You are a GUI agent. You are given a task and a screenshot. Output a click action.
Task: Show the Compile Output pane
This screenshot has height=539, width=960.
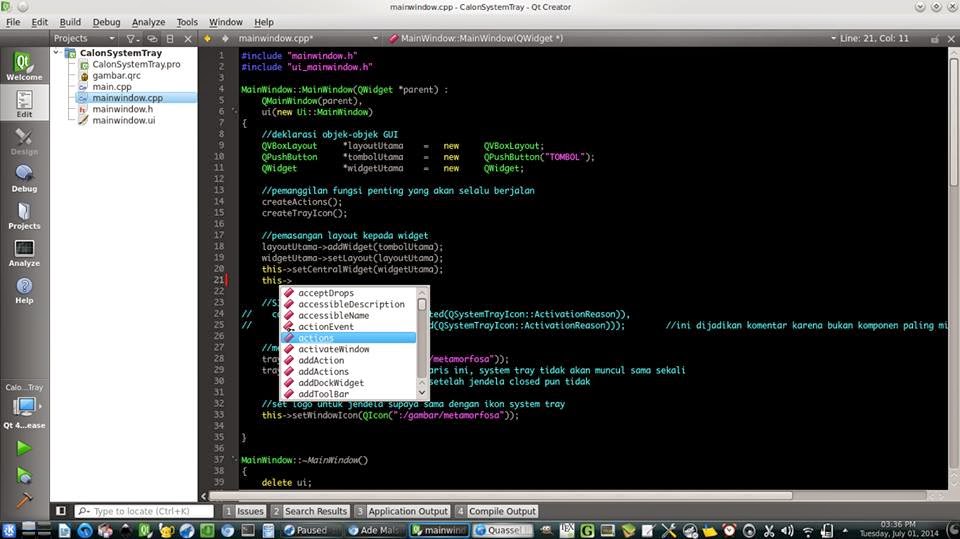[x=496, y=511]
